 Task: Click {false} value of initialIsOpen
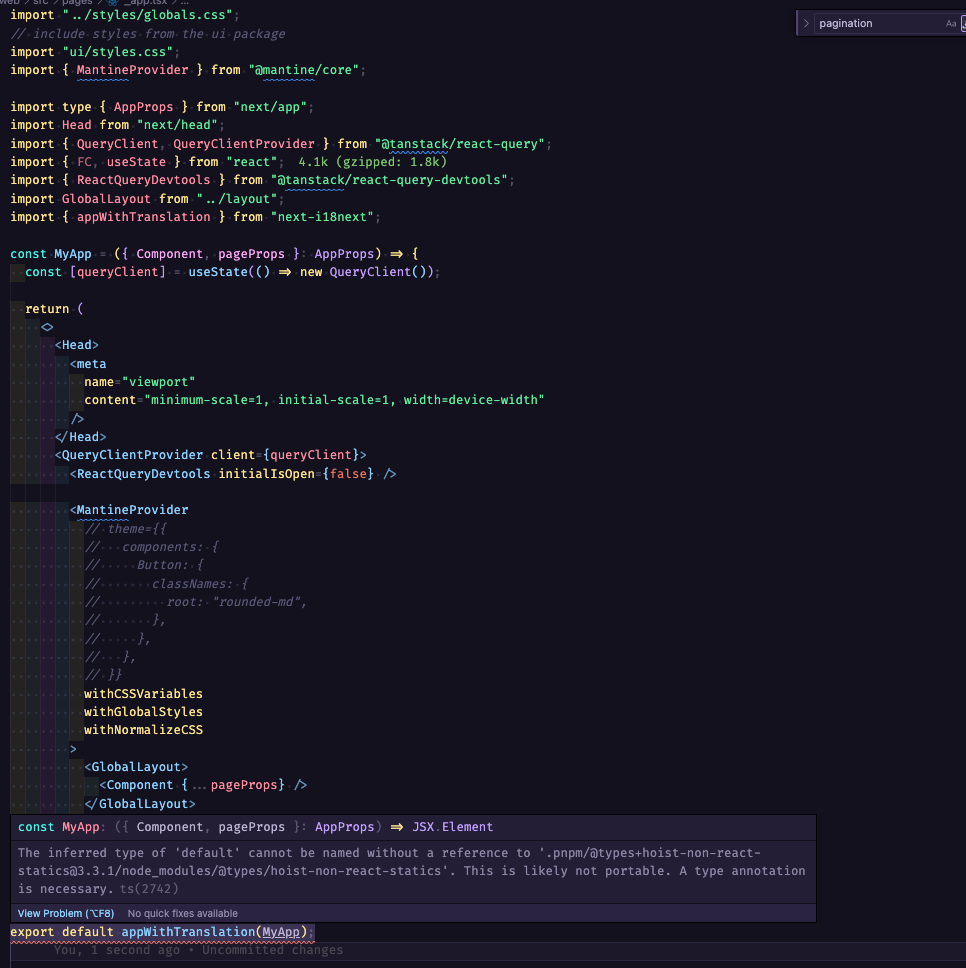[x=348, y=474]
